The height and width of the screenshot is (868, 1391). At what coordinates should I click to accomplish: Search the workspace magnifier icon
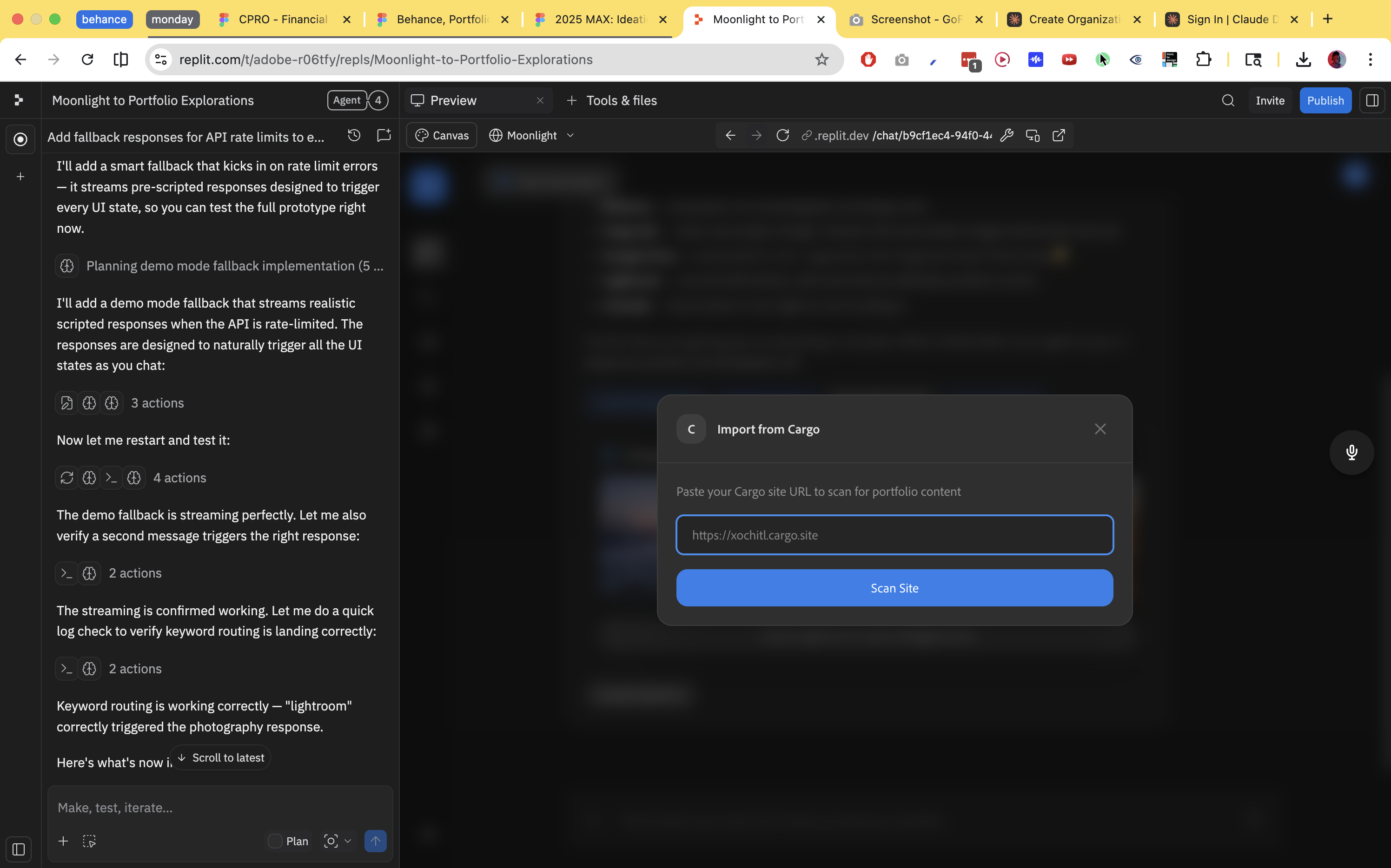click(x=1228, y=100)
